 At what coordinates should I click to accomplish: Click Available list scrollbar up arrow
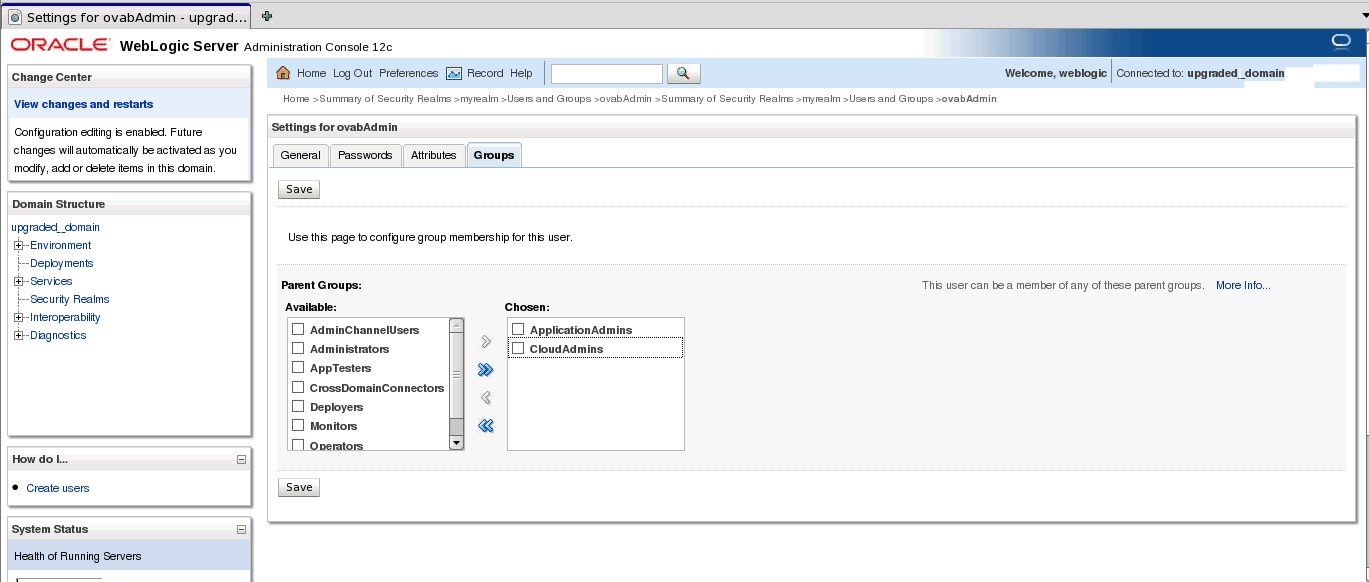pyautogui.click(x=457, y=325)
